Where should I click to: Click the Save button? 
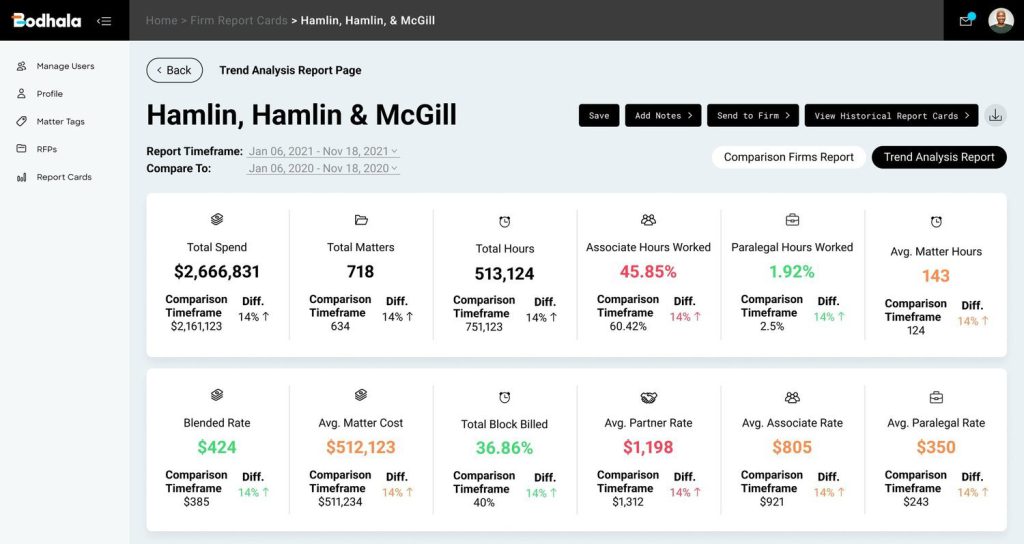click(x=599, y=116)
